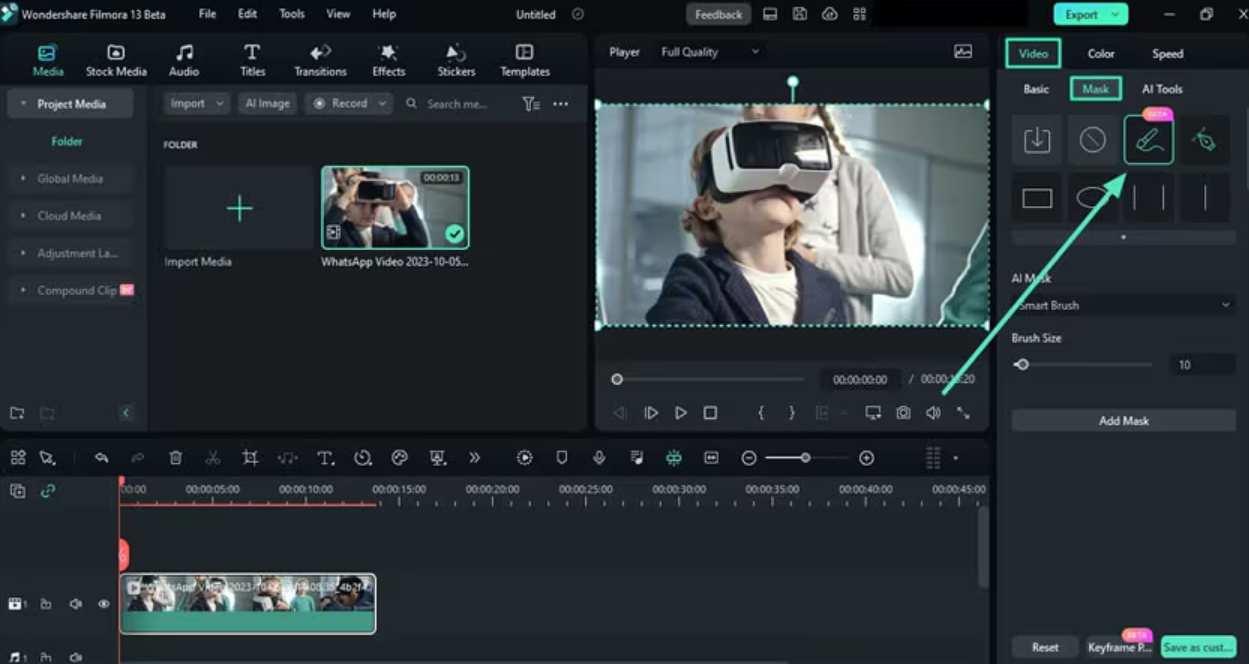
Task: Lock video track 1
Action: click(46, 604)
